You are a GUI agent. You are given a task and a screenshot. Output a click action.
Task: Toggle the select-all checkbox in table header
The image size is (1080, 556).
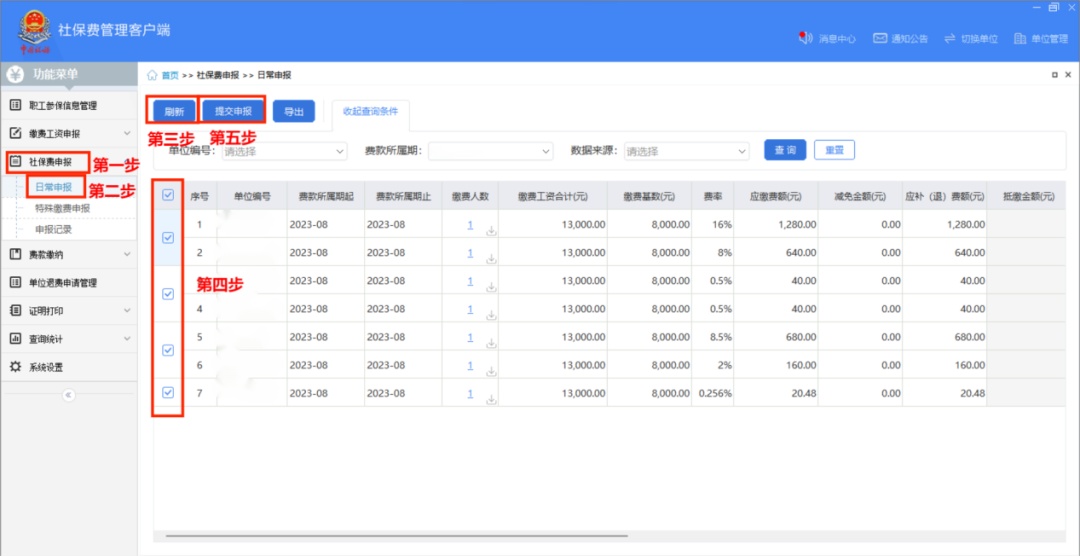point(167,196)
